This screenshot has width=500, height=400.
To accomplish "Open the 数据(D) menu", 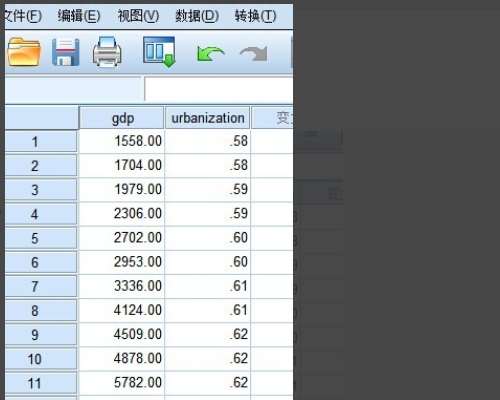I will pyautogui.click(x=197, y=16).
